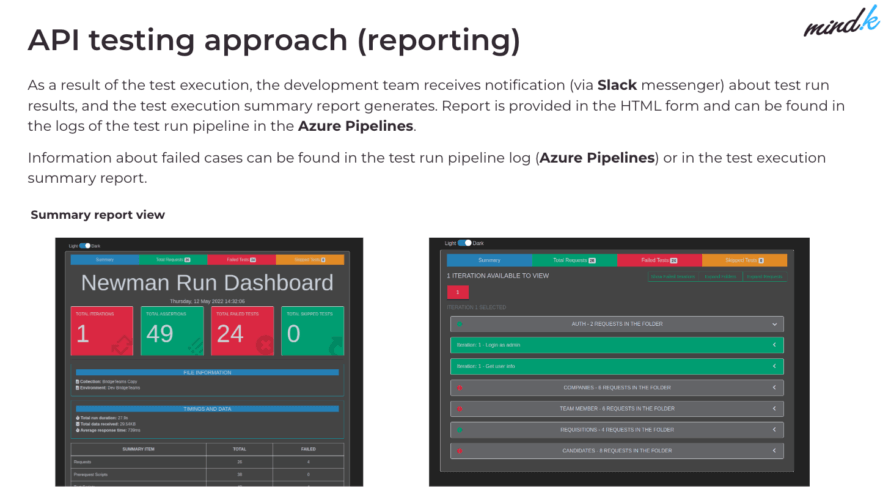Screen dimensions: 891x500
Task: Expand the Team Member folder row
Action: (774, 409)
